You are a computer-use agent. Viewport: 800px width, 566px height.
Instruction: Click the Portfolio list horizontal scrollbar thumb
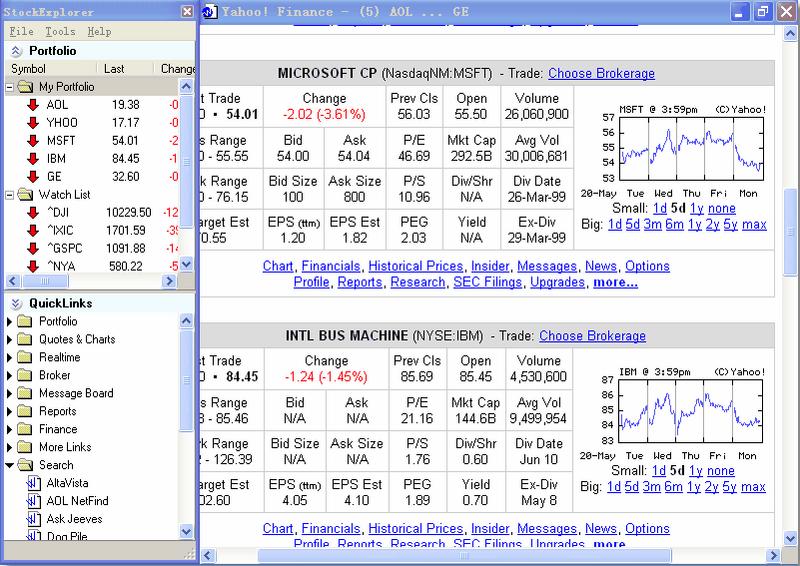click(x=45, y=281)
